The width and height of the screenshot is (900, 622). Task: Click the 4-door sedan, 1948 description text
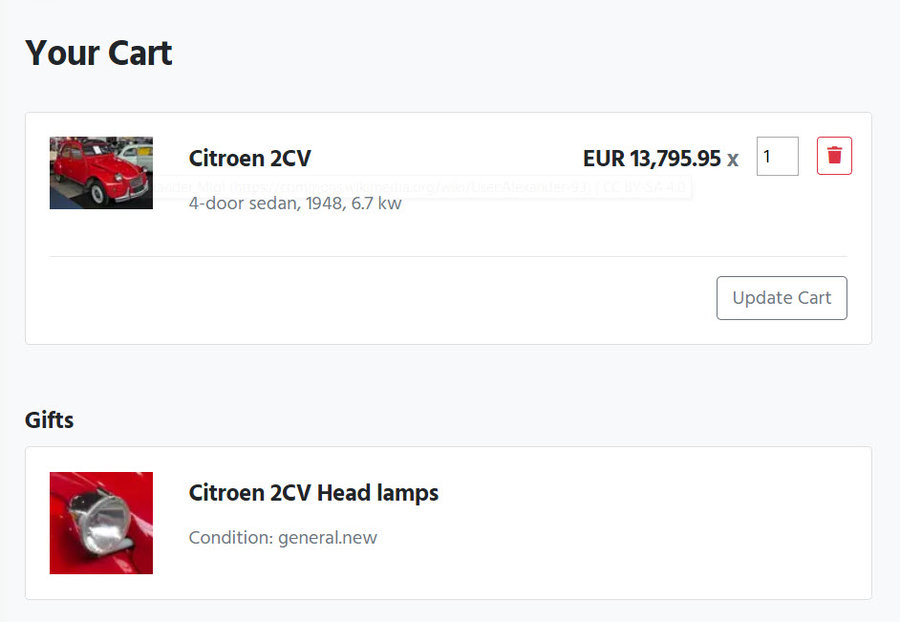coord(260,205)
